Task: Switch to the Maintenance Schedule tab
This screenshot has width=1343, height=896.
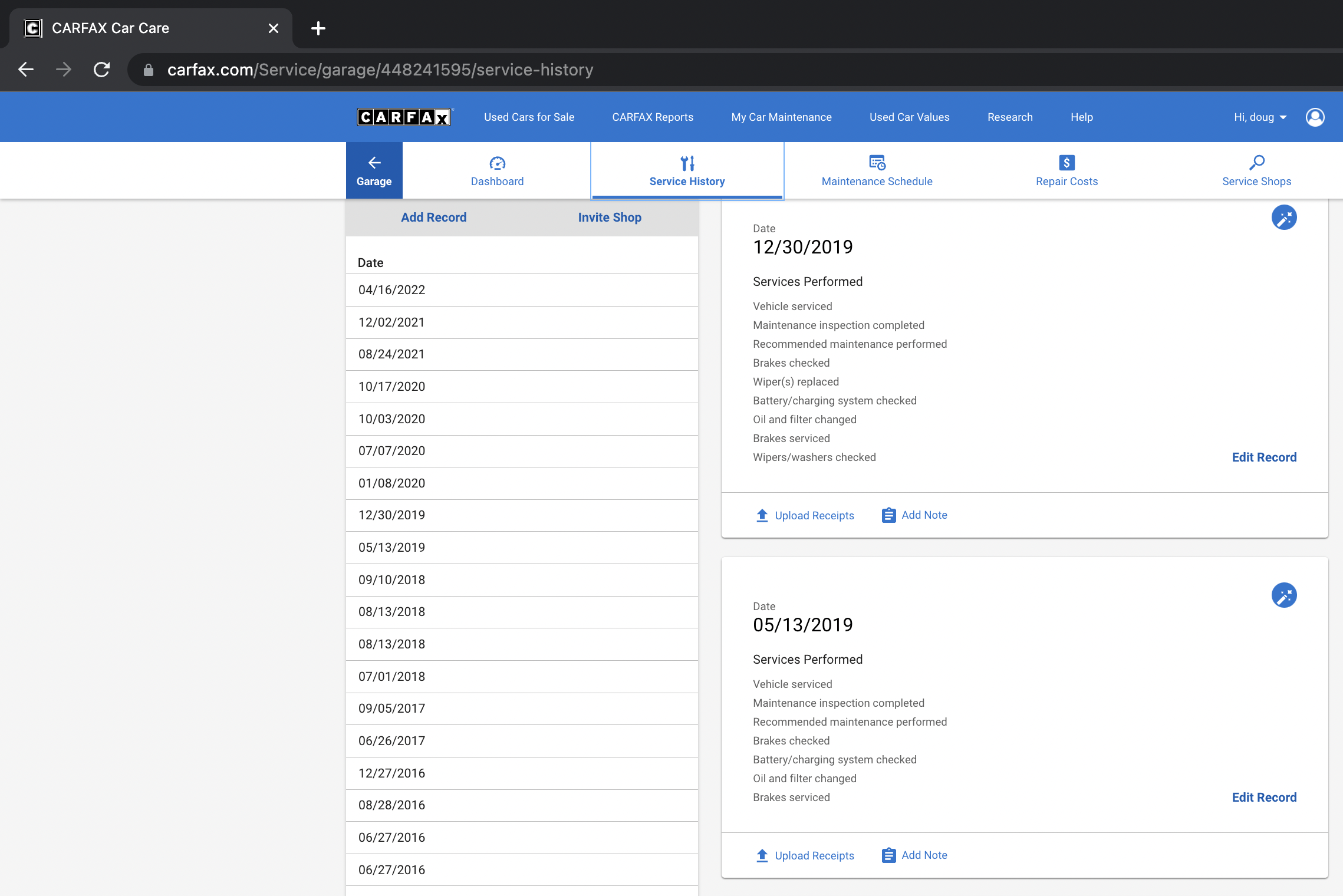Action: (877, 170)
